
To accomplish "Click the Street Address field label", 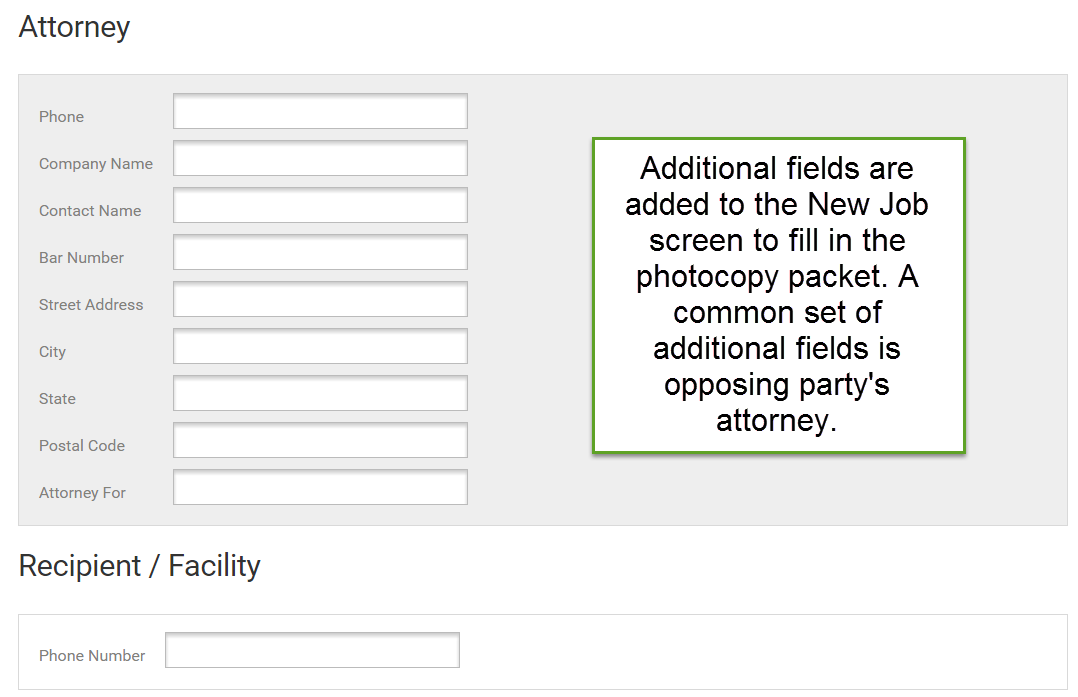I will pos(91,305).
